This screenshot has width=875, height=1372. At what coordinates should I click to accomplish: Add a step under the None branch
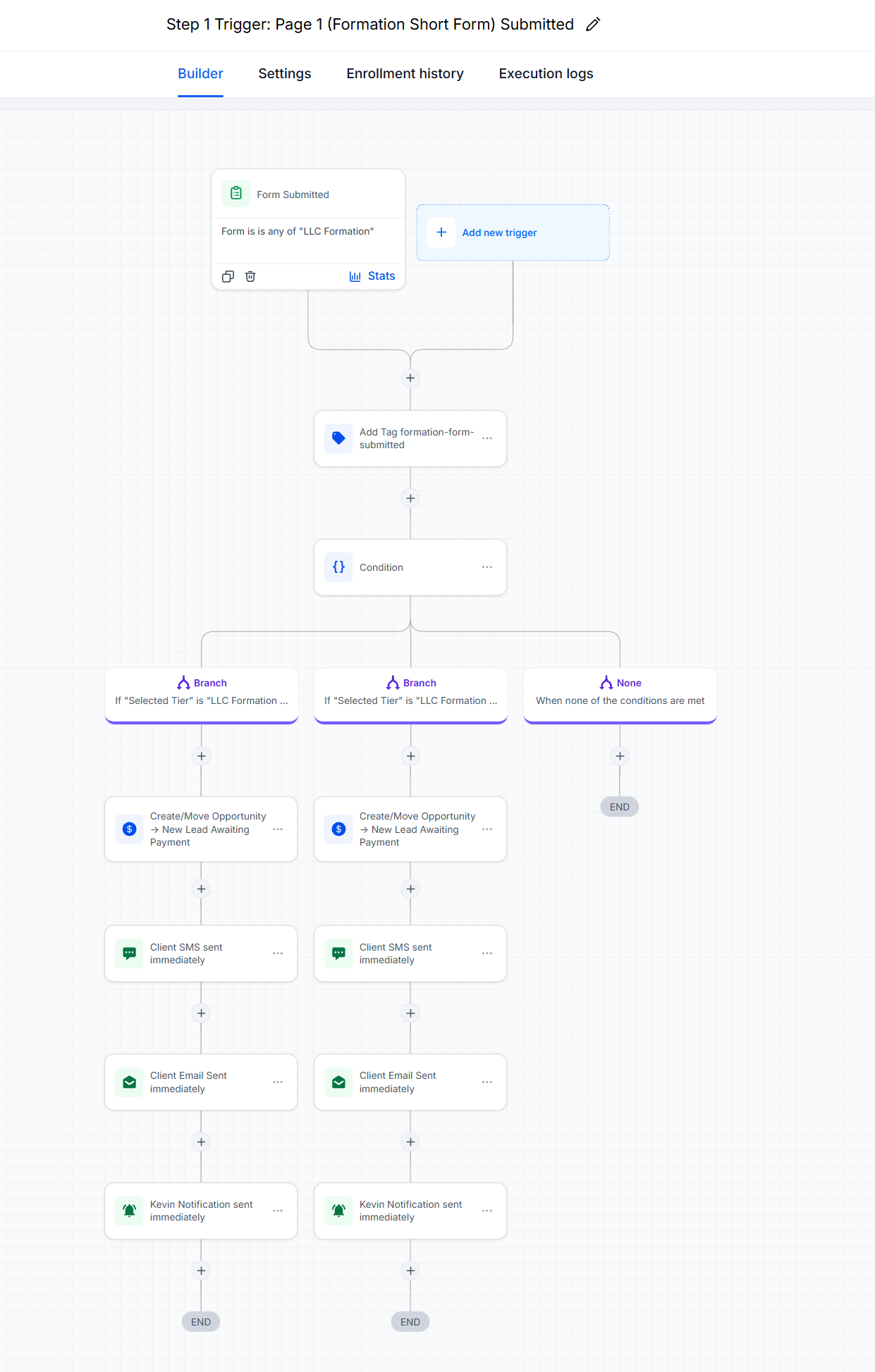click(x=620, y=756)
